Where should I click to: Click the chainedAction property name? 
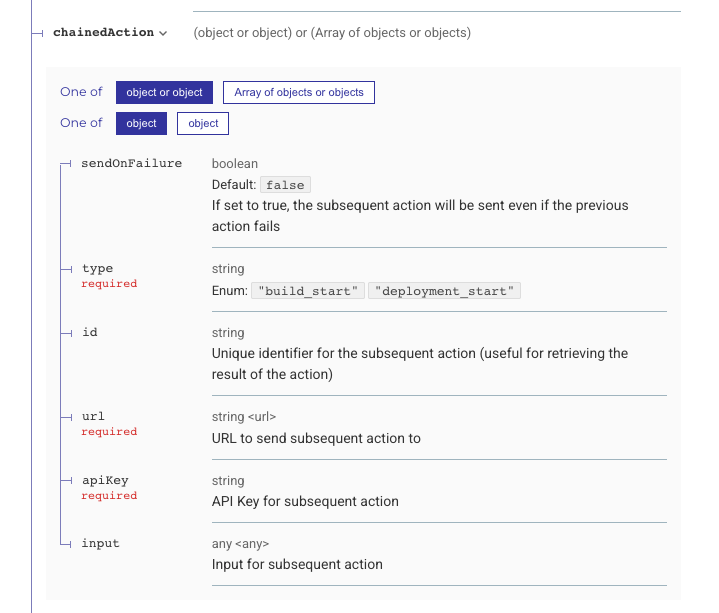tap(104, 33)
